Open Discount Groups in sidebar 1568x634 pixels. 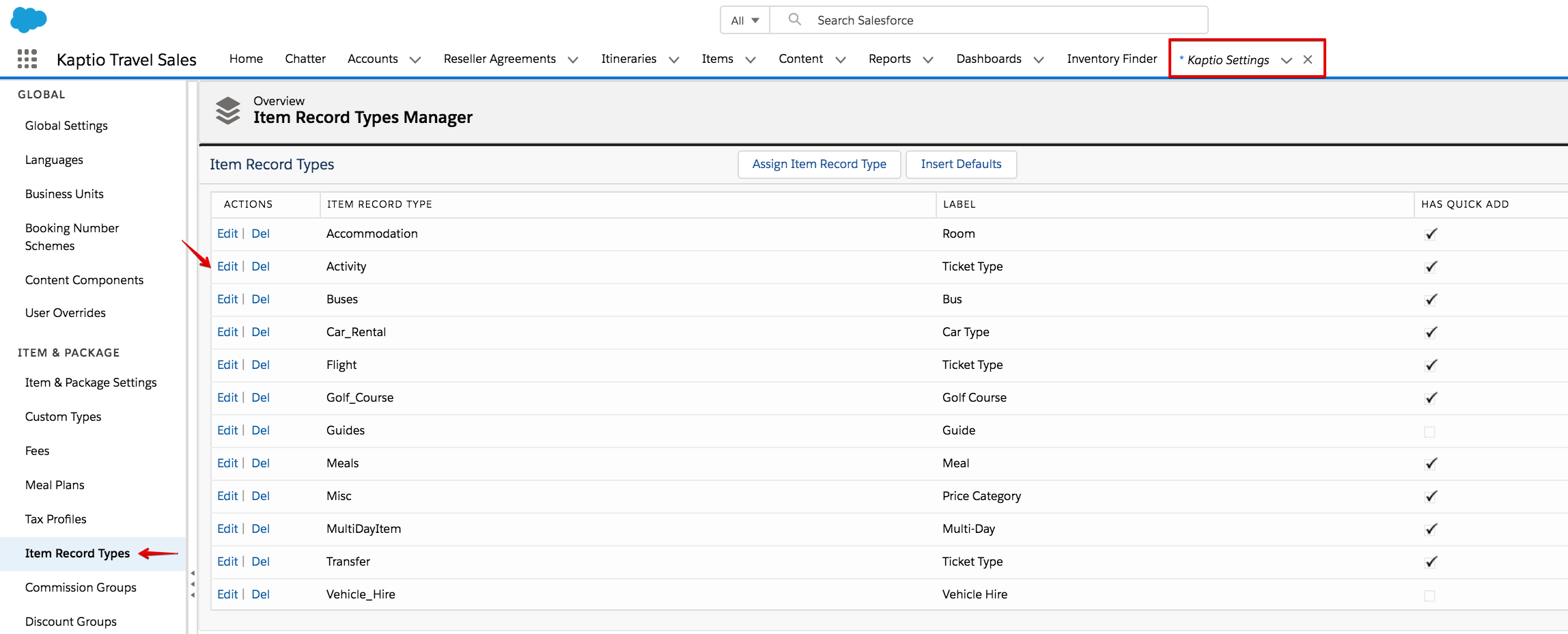click(x=70, y=622)
